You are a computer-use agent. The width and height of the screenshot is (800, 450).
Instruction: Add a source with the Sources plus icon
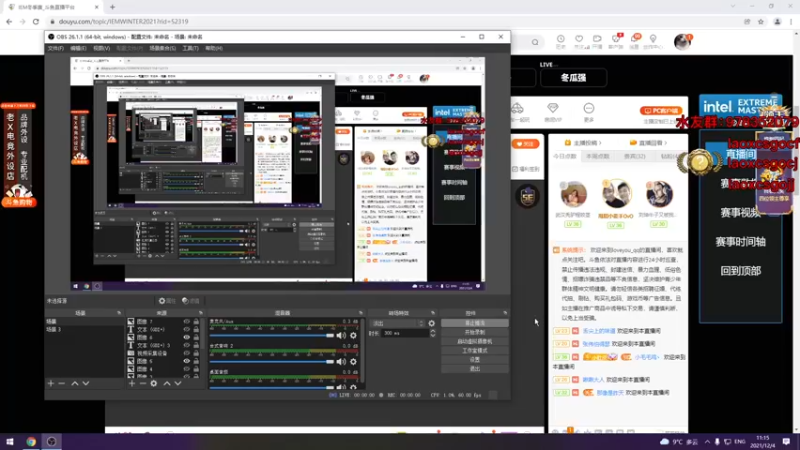click(132, 383)
